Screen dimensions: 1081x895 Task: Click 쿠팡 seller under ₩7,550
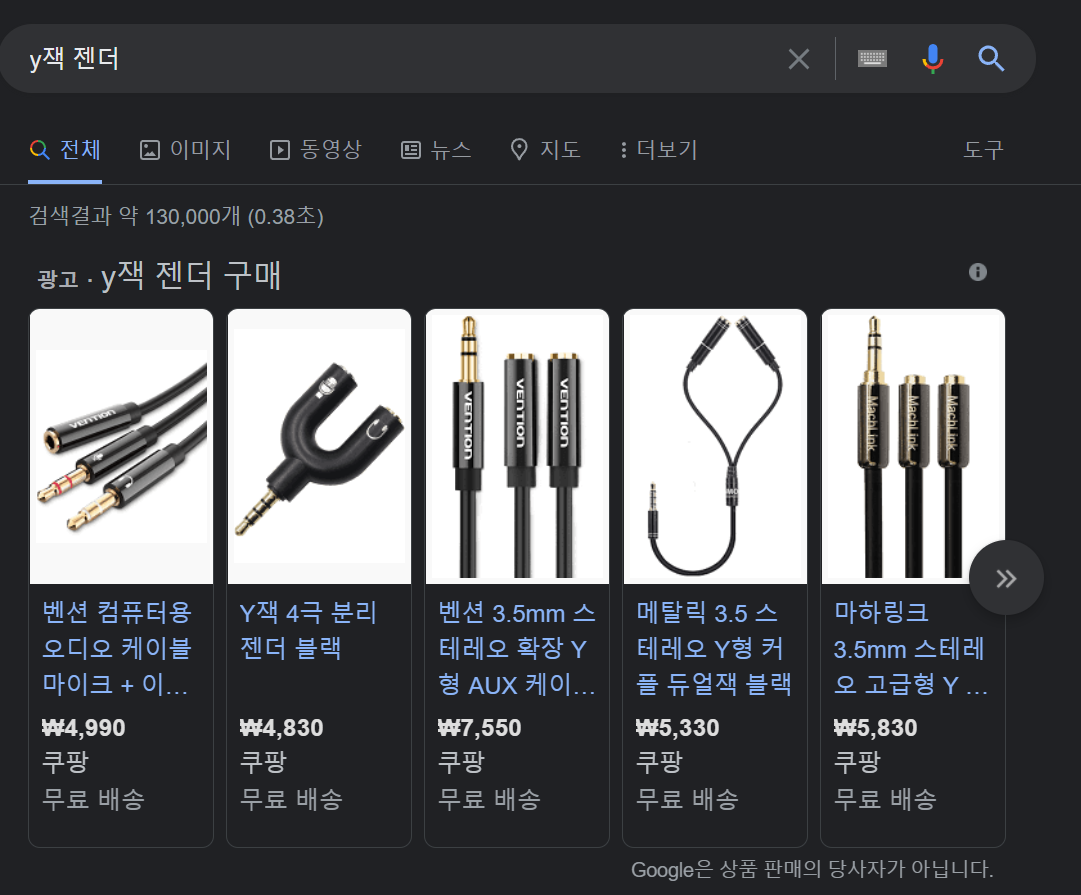pos(461,763)
